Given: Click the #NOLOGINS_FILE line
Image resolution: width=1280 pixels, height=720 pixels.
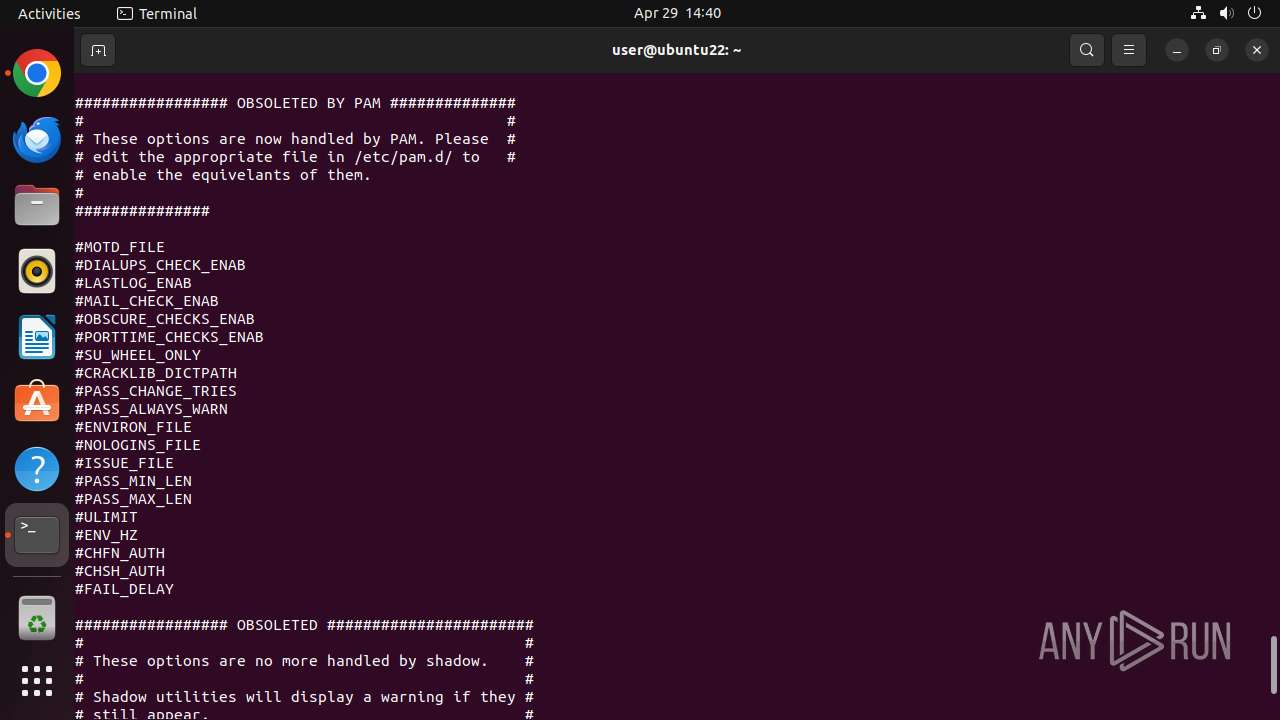Looking at the screenshot, I should click(x=138, y=445).
